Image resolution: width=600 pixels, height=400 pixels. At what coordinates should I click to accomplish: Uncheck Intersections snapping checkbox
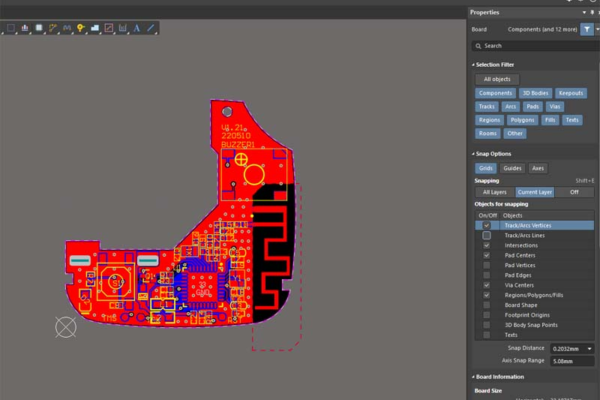[487, 245]
